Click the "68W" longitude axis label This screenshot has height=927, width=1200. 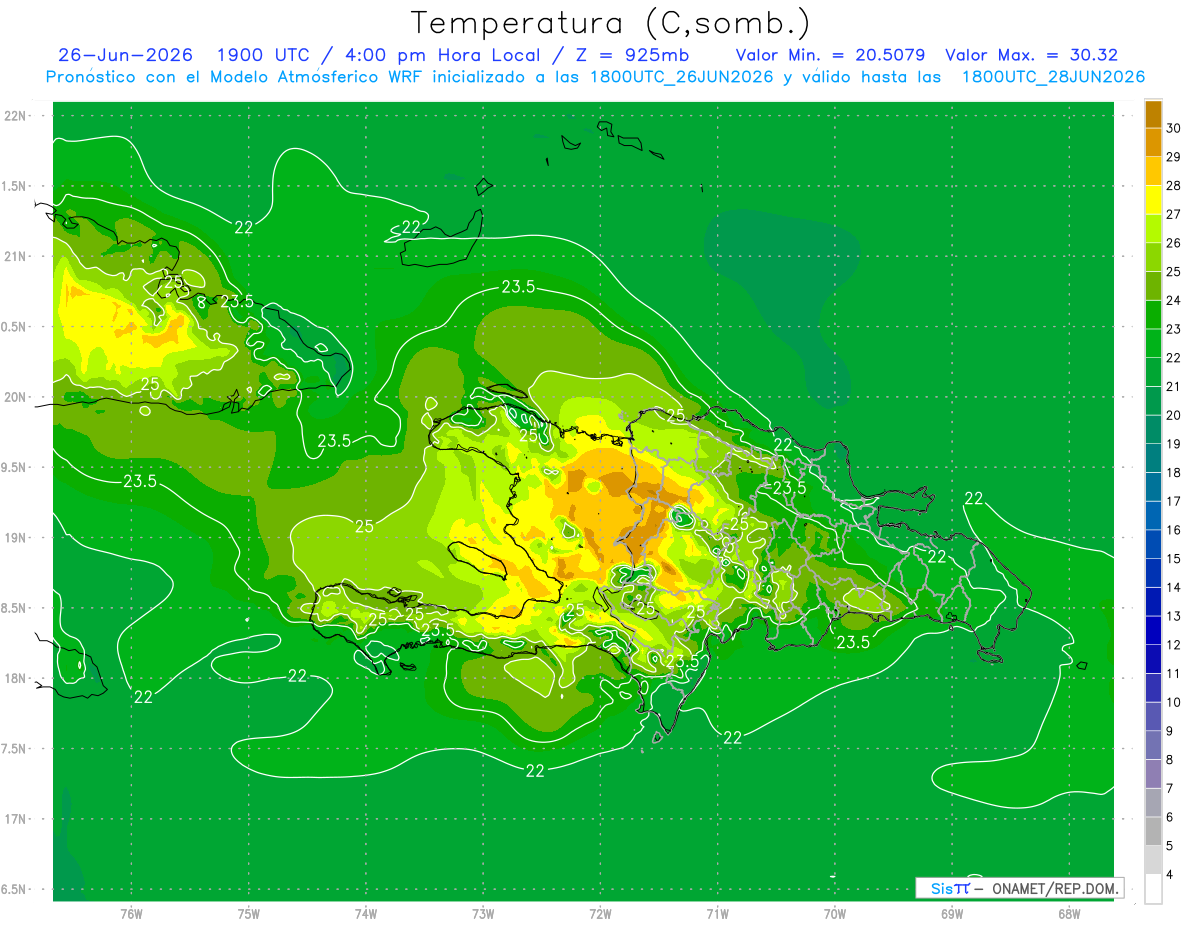point(1069,913)
